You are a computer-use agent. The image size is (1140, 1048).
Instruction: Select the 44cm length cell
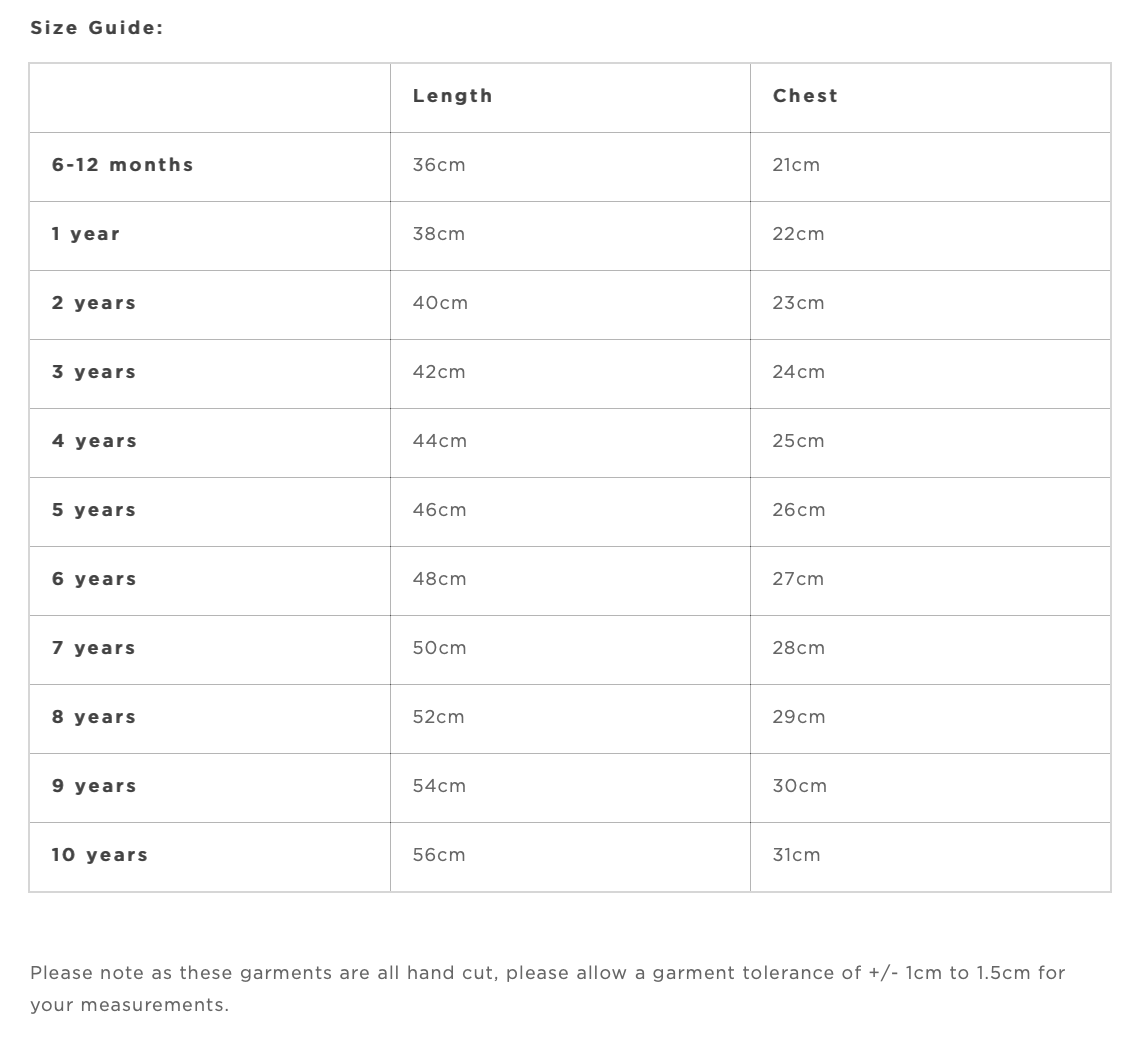(x=440, y=441)
